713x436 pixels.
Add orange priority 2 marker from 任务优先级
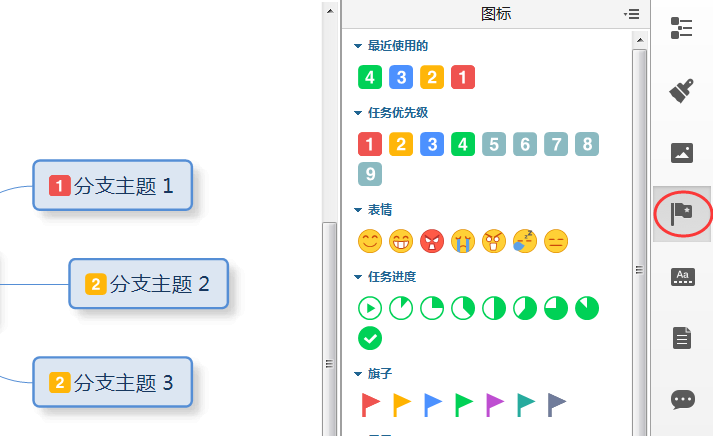(x=401, y=144)
